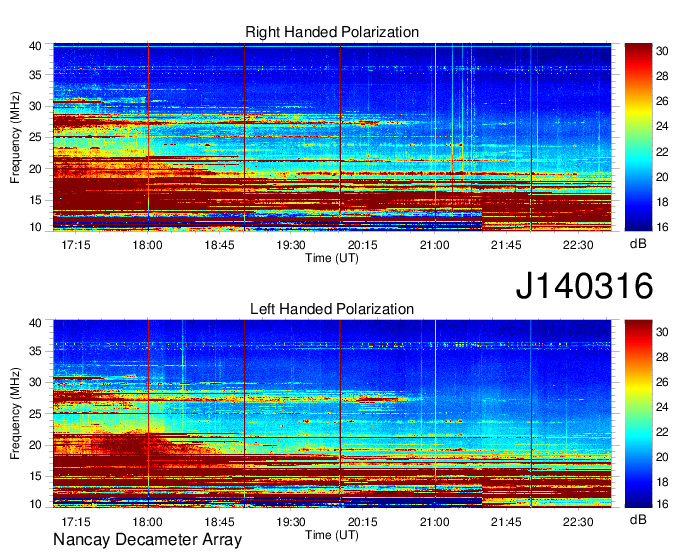Click the 25 MHz tick on top frequency axis

coord(35,137)
